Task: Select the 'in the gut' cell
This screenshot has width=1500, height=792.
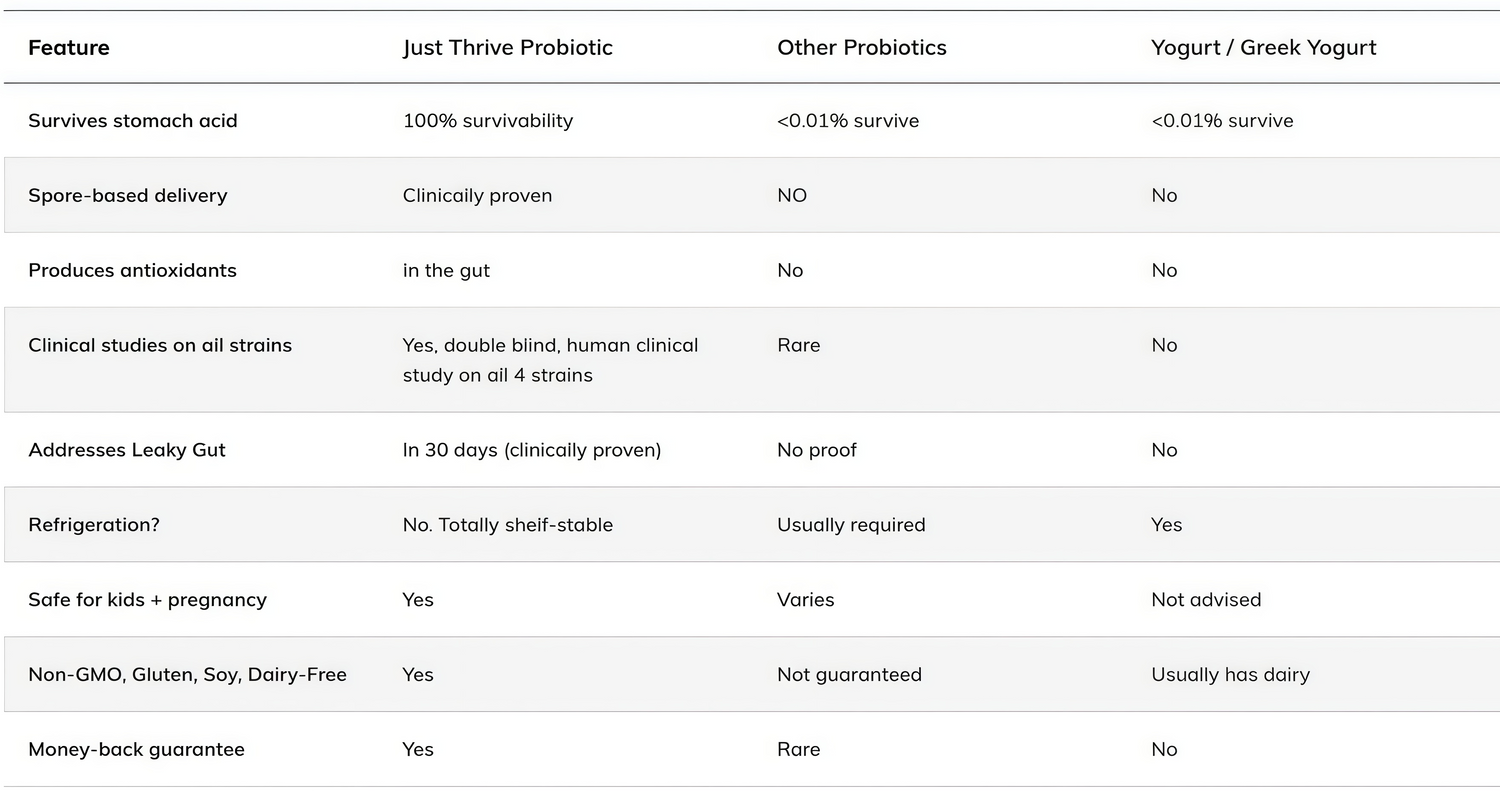Action: click(447, 271)
